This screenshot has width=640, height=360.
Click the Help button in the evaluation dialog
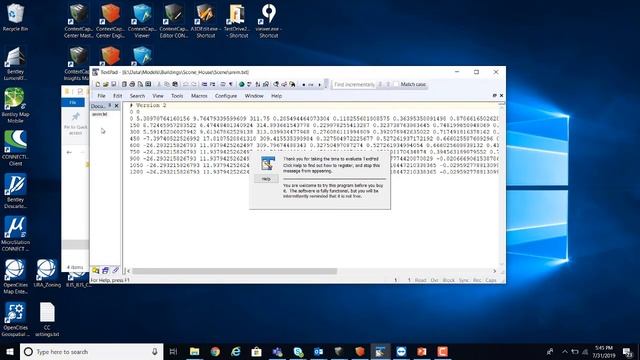coord(266,179)
